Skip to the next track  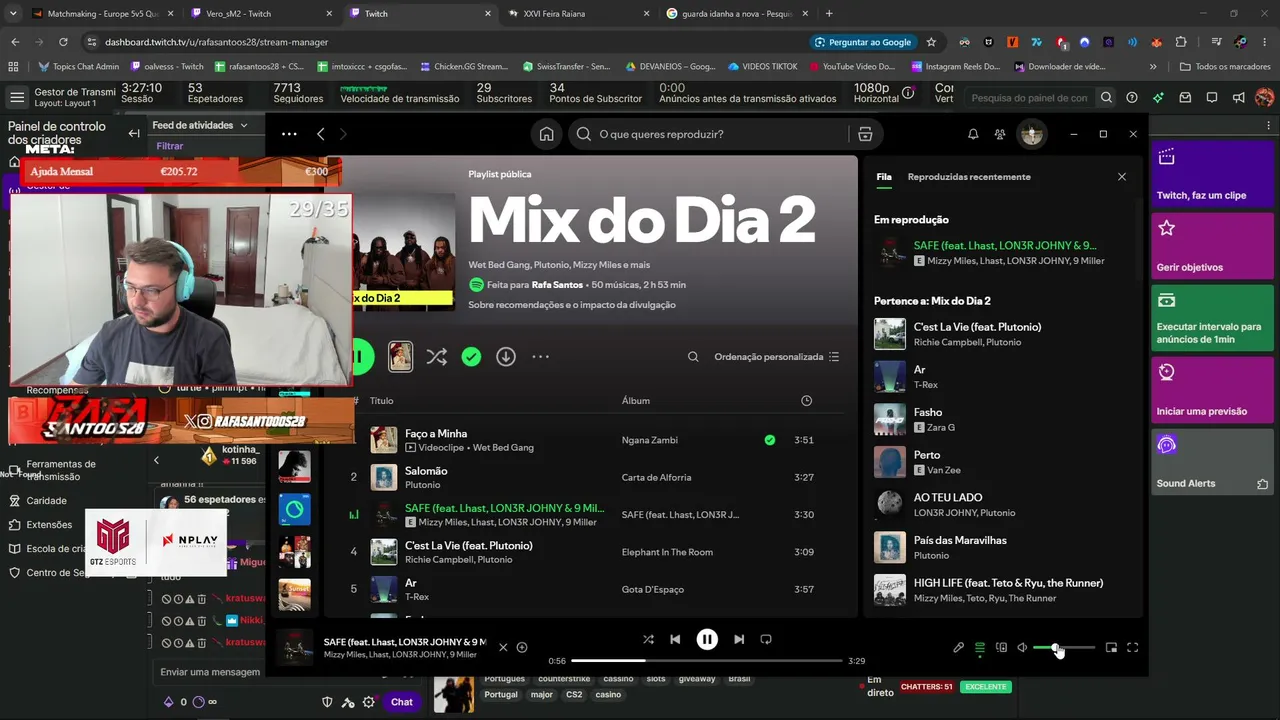(x=739, y=639)
